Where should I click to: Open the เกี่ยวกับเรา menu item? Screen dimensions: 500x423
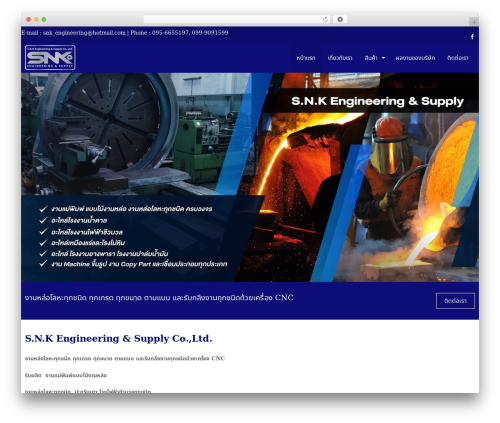pyautogui.click(x=340, y=58)
